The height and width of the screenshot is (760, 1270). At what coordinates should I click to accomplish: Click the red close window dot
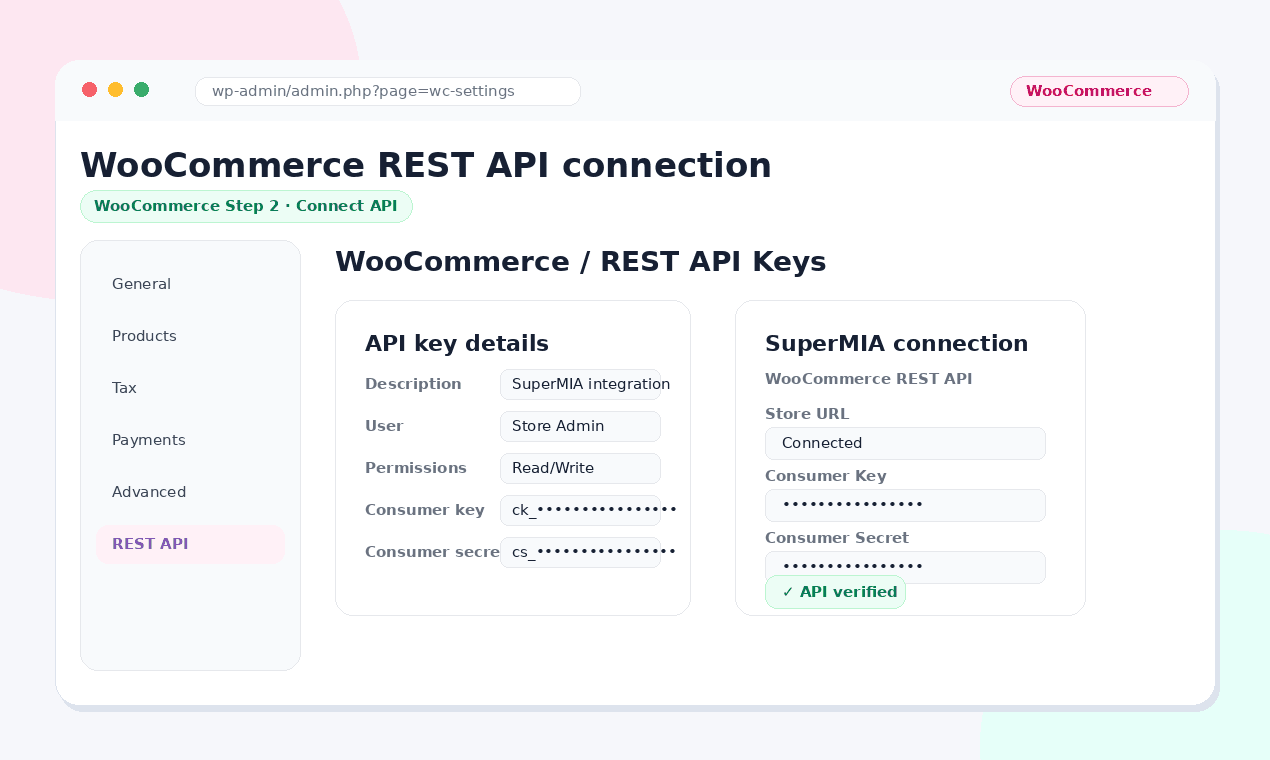tap(89, 90)
